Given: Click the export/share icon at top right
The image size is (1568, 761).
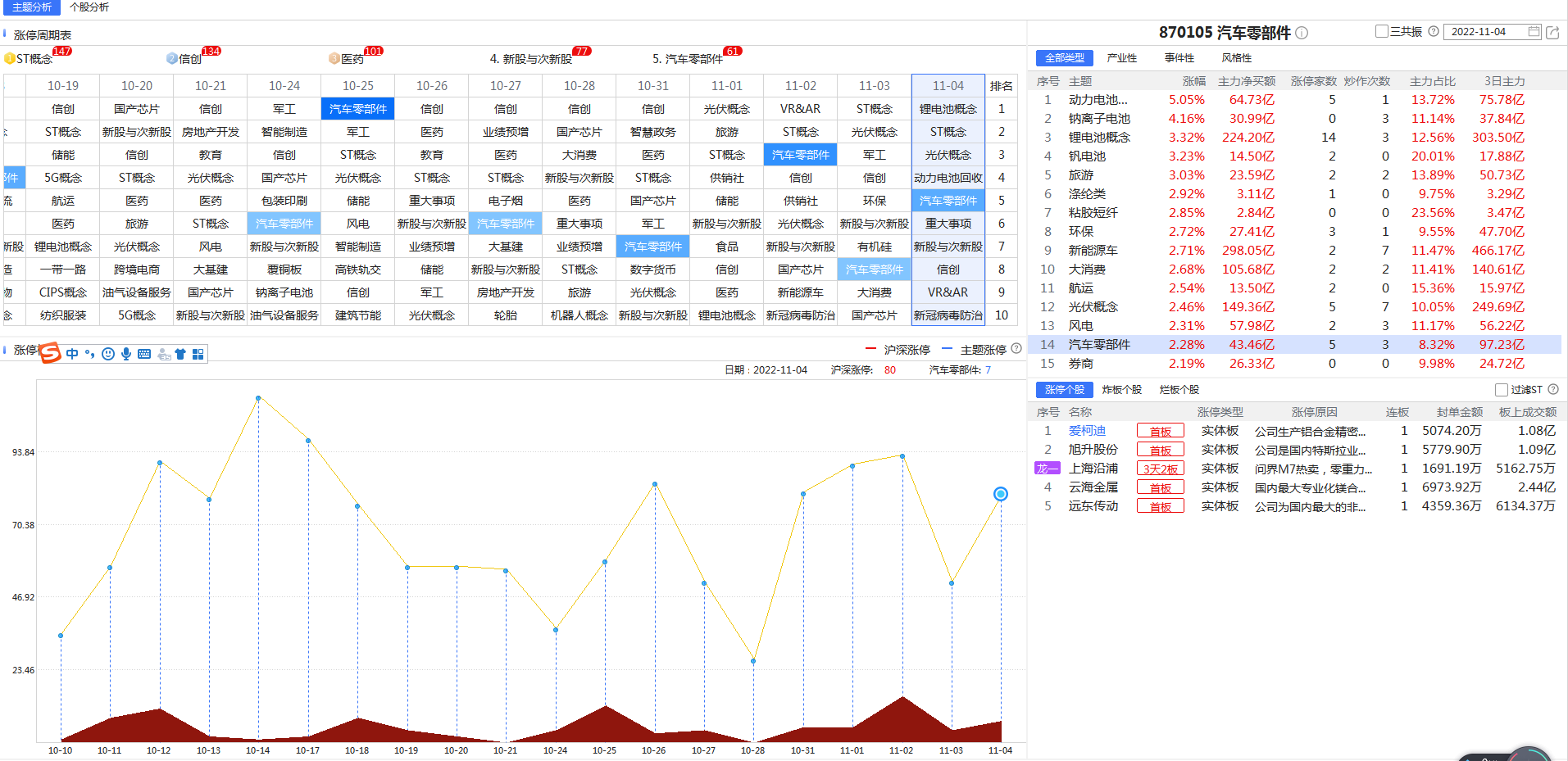Looking at the screenshot, I should pyautogui.click(x=1552, y=32).
